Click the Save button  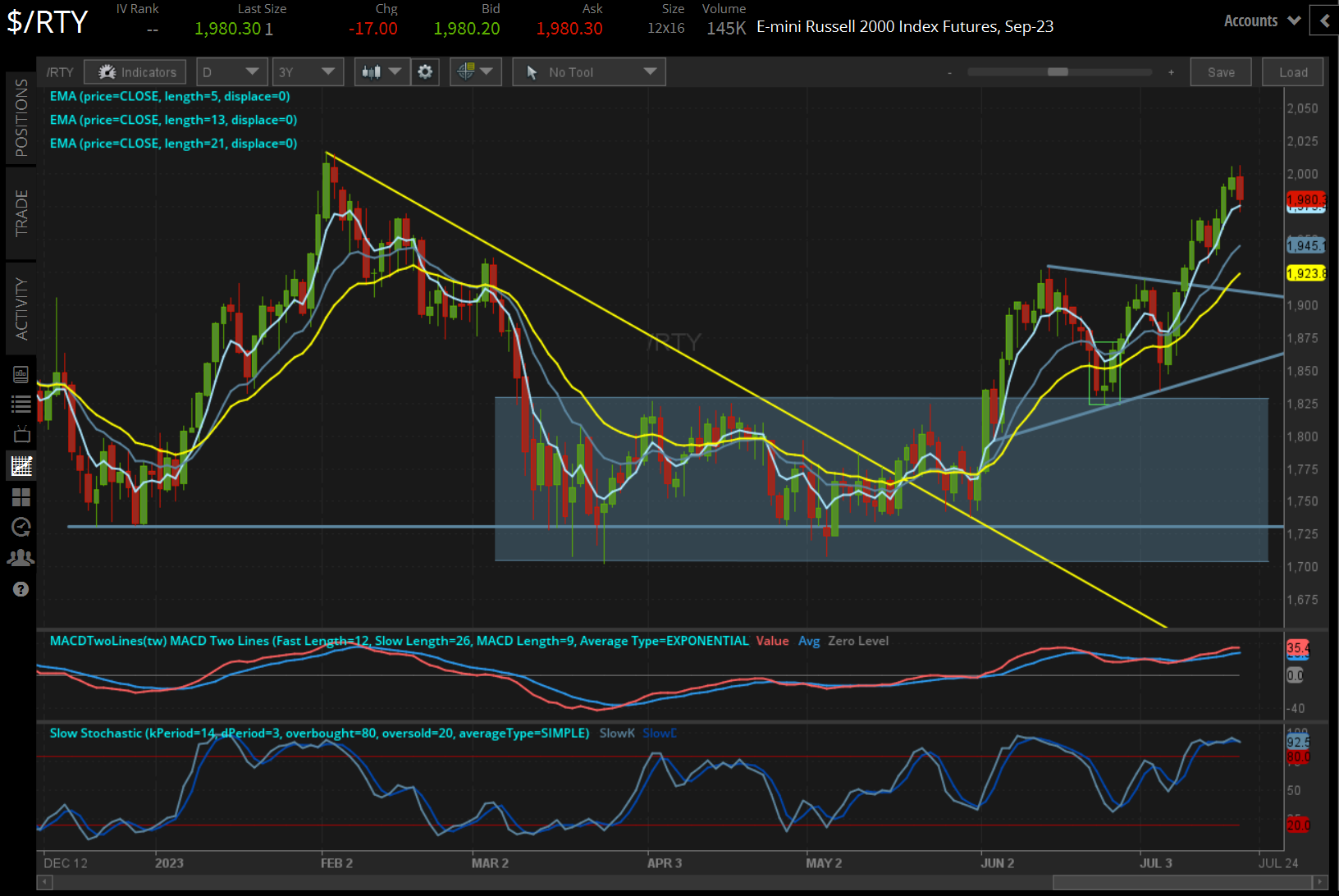[x=1221, y=71]
